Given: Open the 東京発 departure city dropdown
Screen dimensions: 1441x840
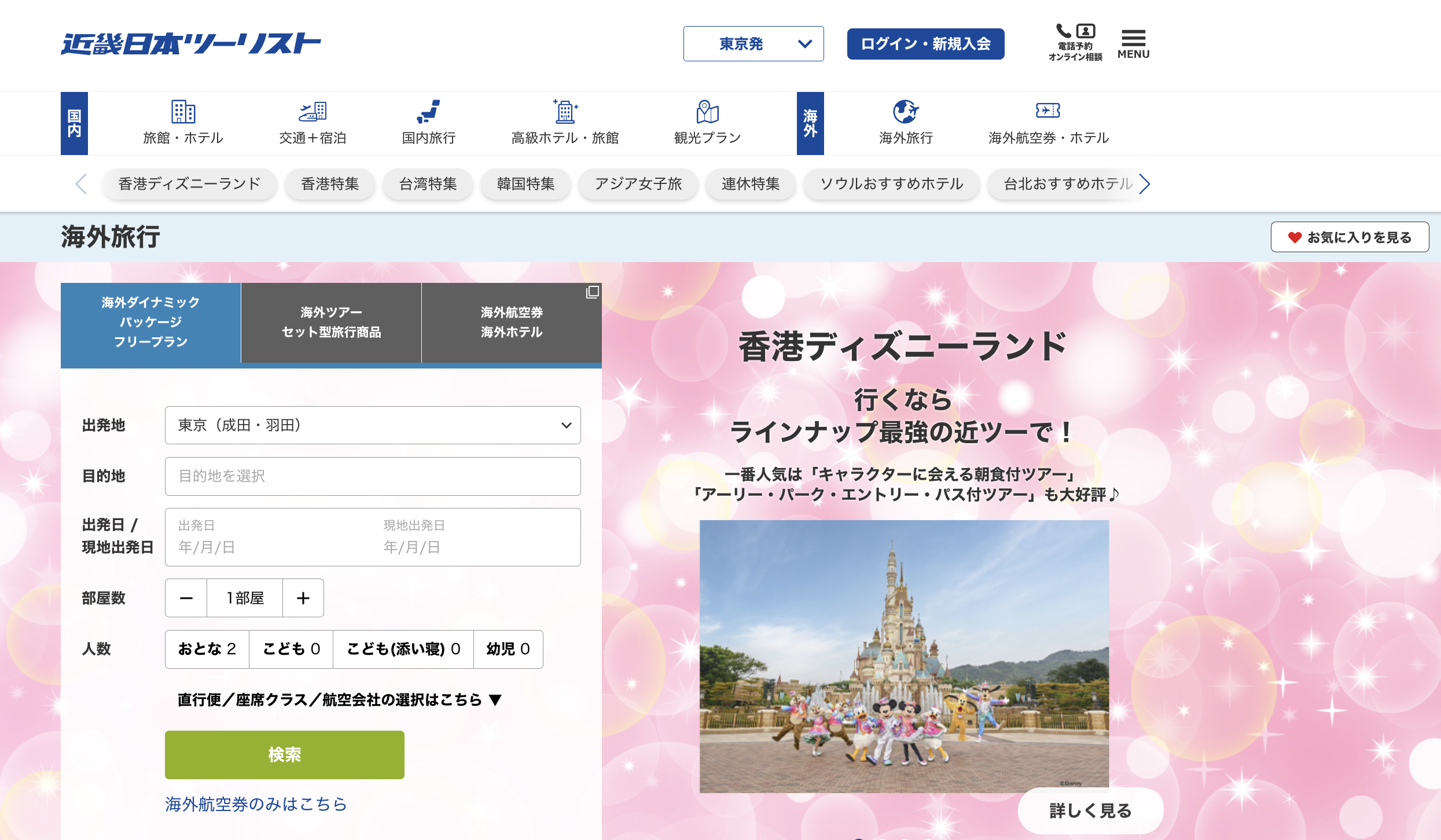Looking at the screenshot, I should pos(753,43).
